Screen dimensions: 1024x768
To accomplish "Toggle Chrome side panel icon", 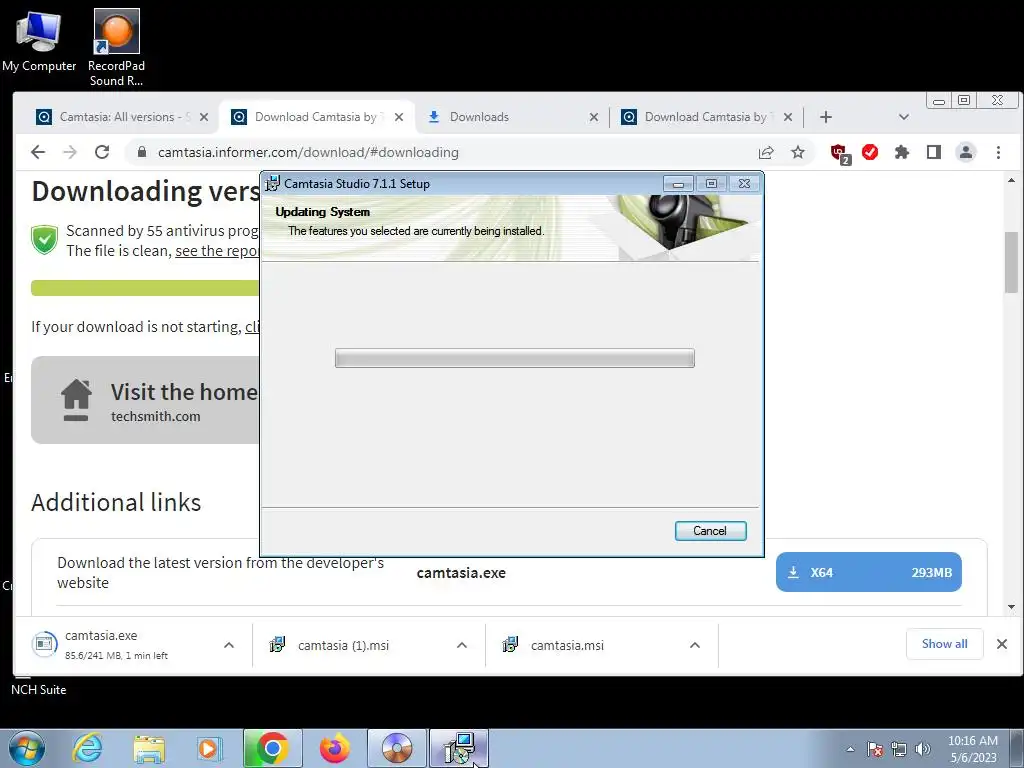I will click(x=934, y=152).
